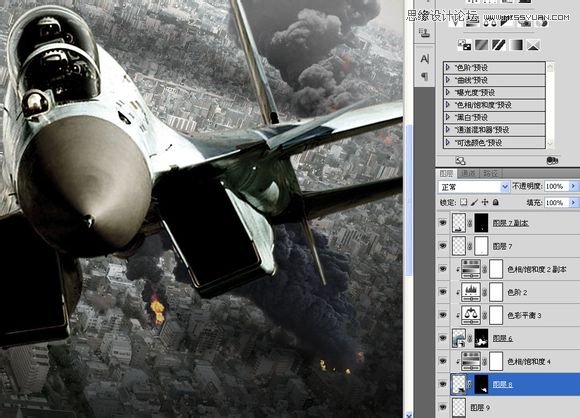Add a Gradient Map adjustment icon
580x418 pixels.
tap(516, 45)
